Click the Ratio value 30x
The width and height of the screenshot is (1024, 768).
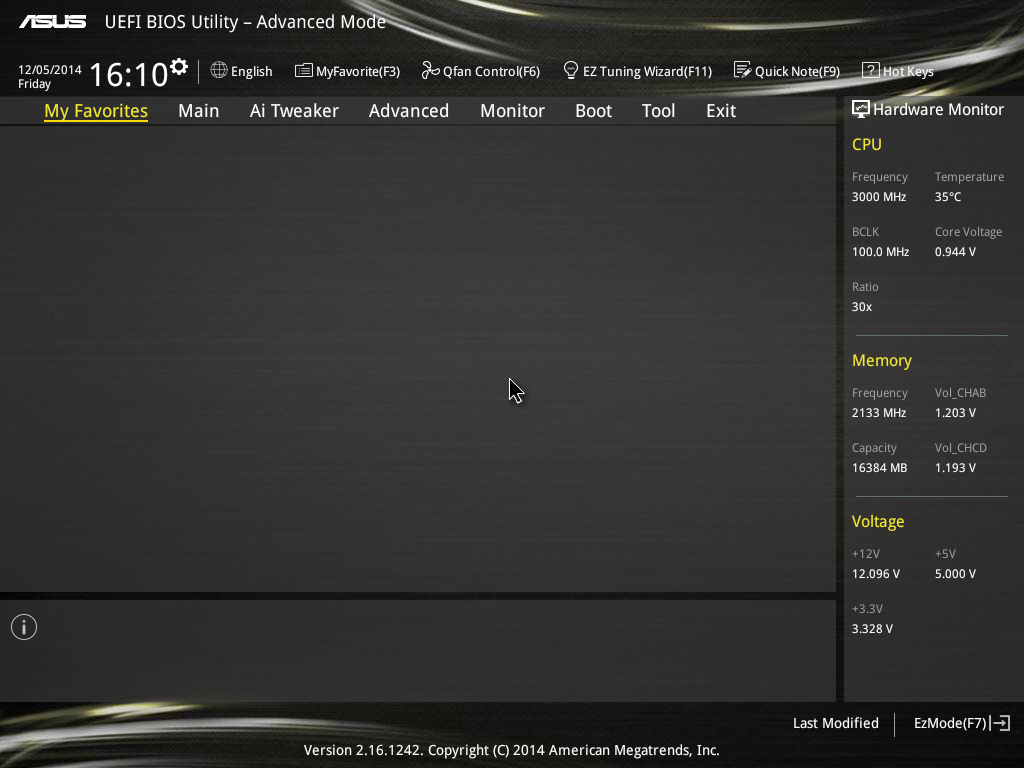pyautogui.click(x=862, y=306)
